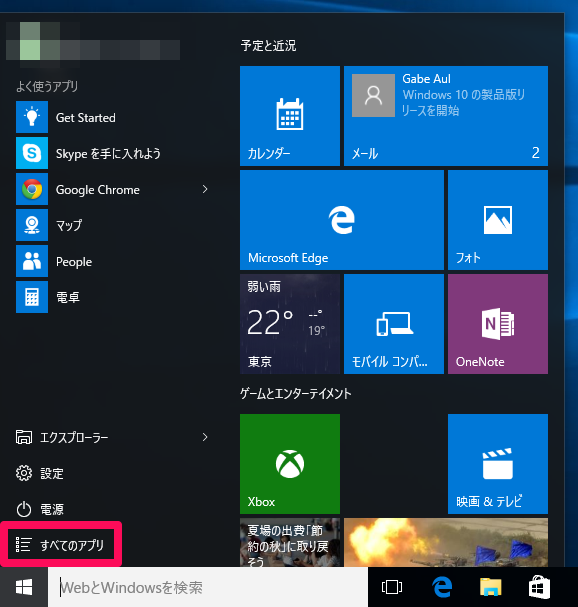Click the Skype を手に入れよう label
Image resolution: width=578 pixels, height=607 pixels.
(x=108, y=154)
